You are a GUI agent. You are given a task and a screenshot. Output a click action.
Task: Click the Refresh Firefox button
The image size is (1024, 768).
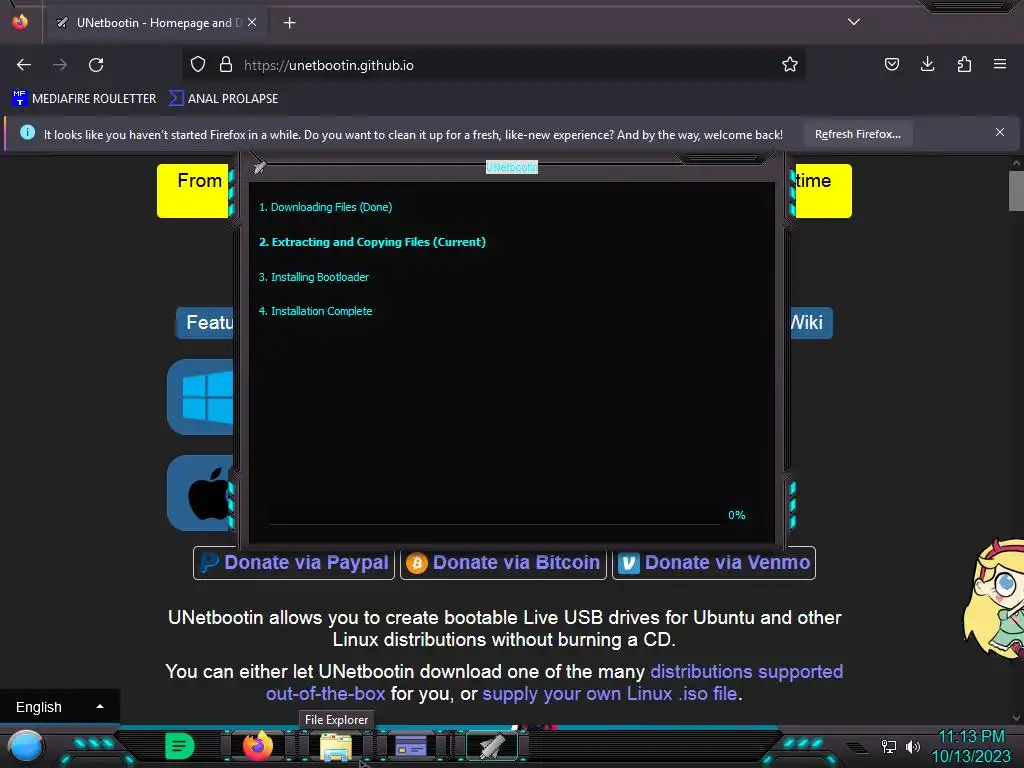[857, 134]
